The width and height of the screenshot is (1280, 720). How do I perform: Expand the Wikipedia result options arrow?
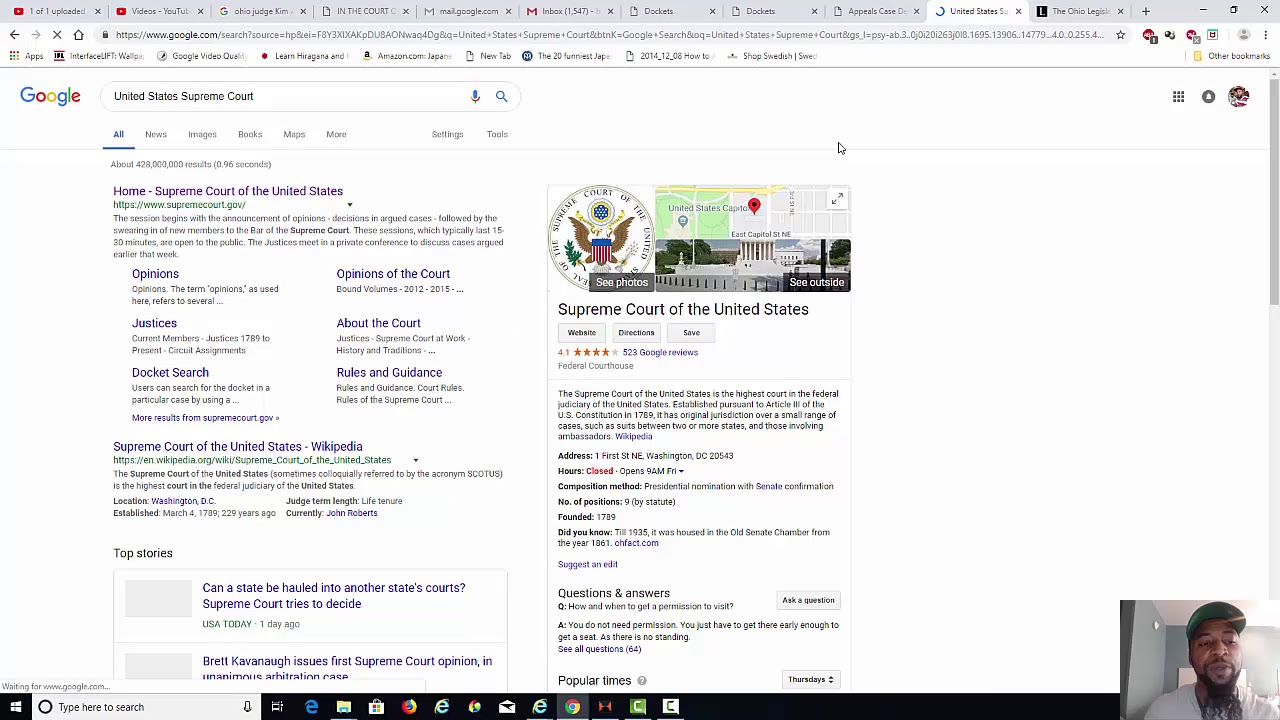click(x=415, y=460)
